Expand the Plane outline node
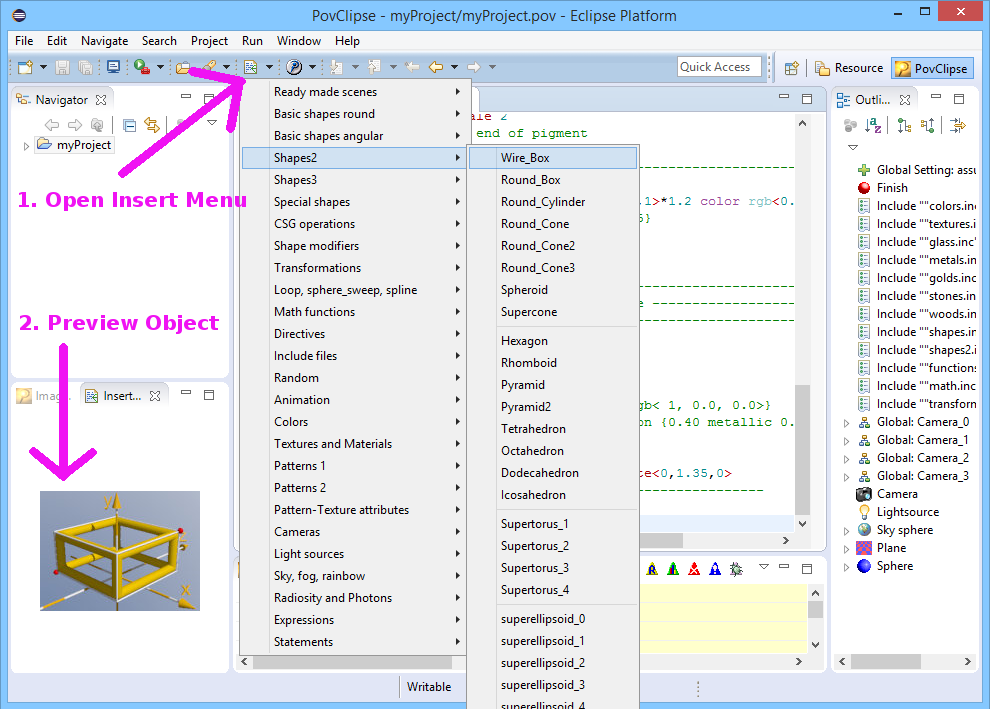This screenshot has width=990, height=709. tap(847, 549)
